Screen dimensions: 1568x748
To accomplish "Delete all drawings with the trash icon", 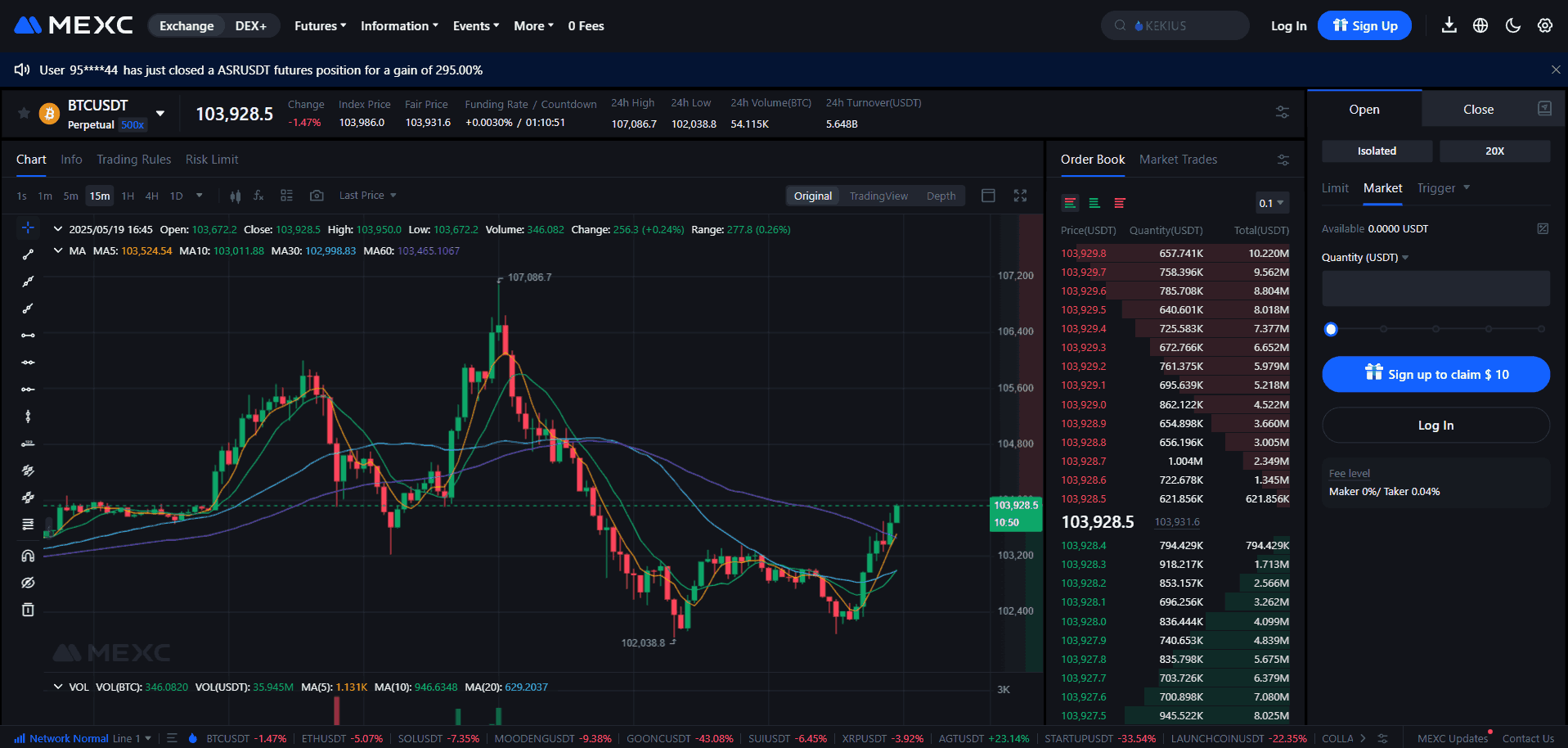I will pos(28,609).
